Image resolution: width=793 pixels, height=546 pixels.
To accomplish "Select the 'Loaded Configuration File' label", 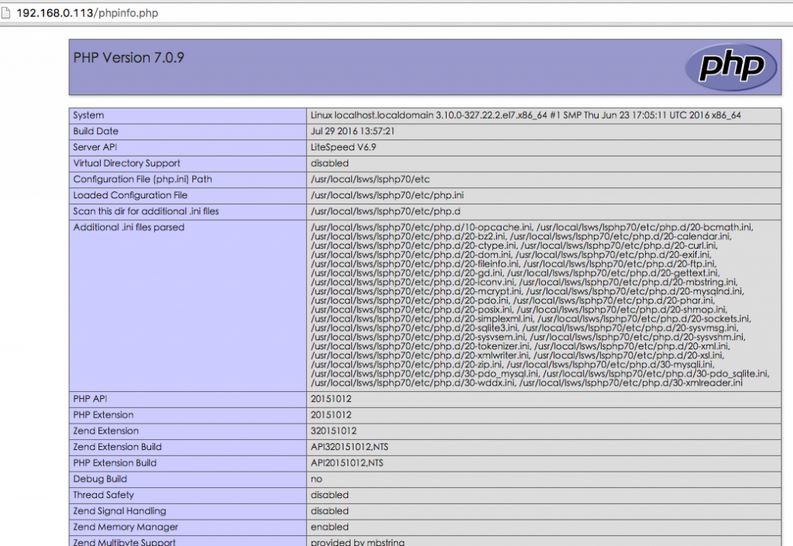I will 130,195.
